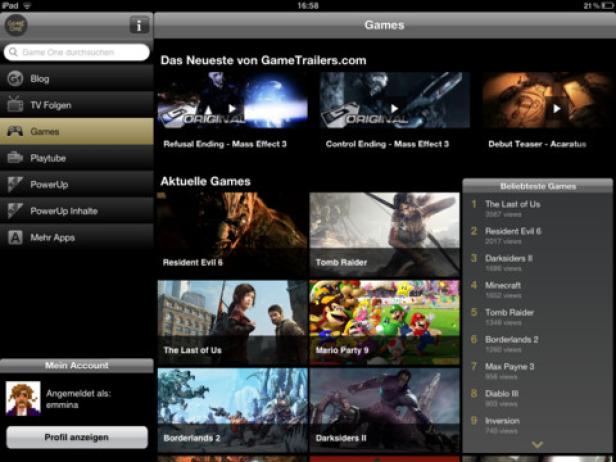Select Minecraft in Beliebteste Games list
Image resolution: width=616 pixels, height=462 pixels.
click(537, 290)
